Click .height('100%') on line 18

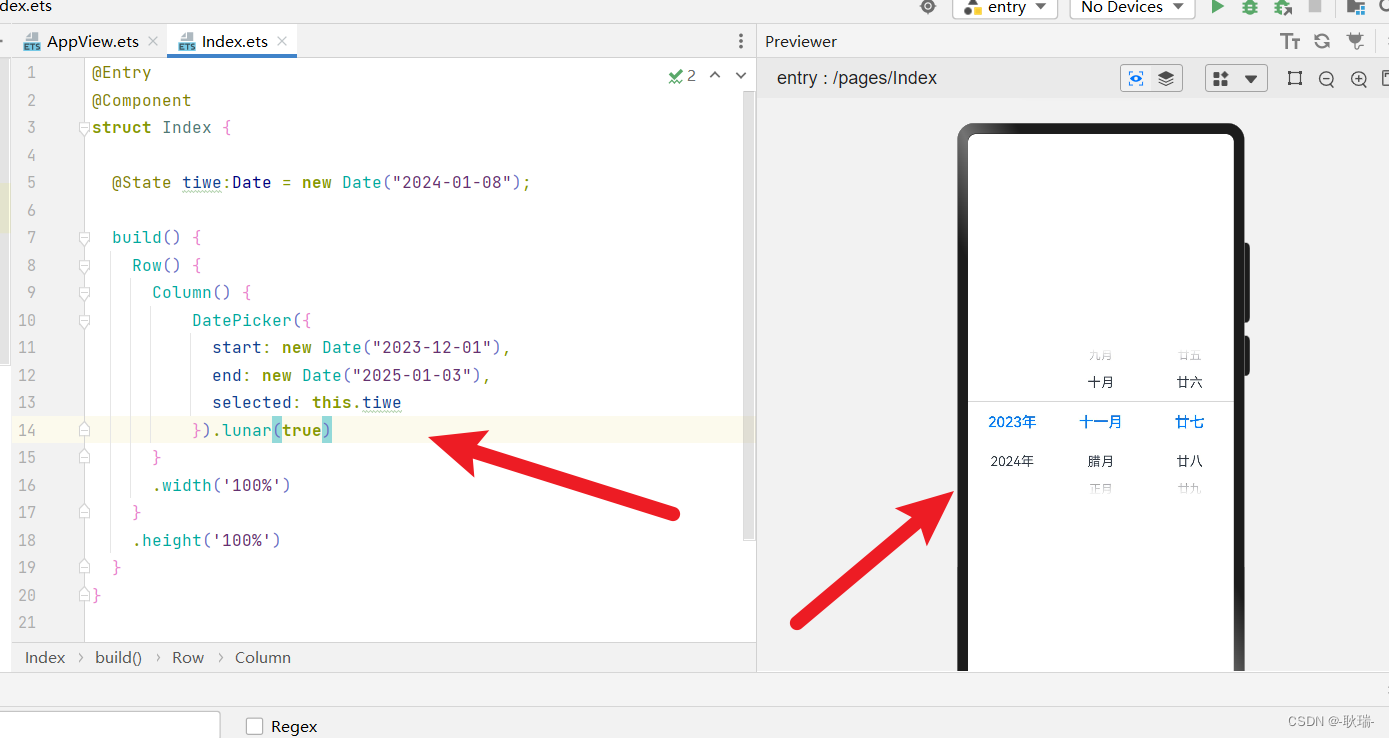tap(207, 540)
